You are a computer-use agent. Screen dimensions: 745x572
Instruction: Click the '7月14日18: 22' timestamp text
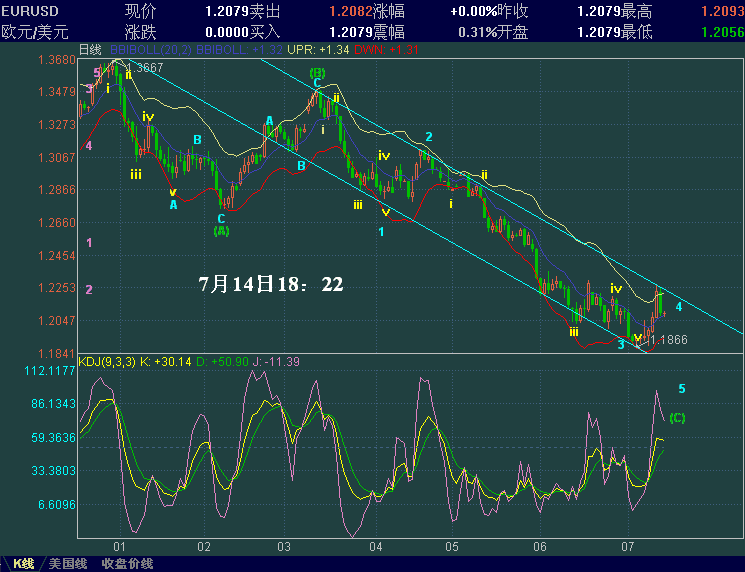271,284
